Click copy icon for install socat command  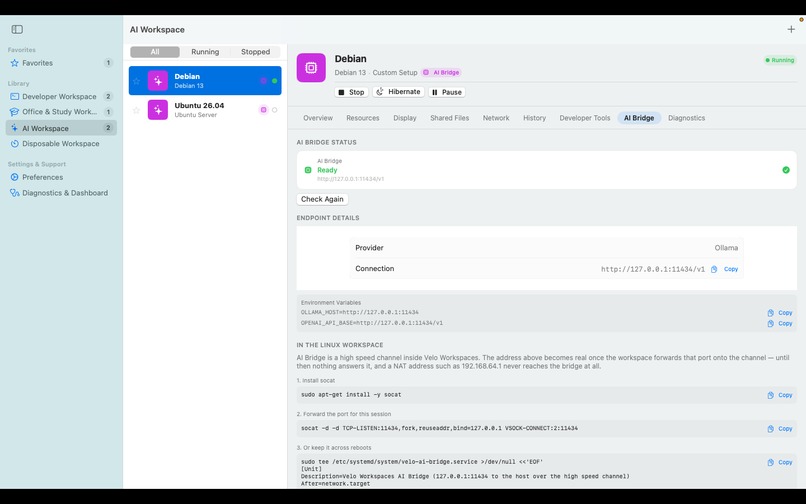tap(770, 395)
